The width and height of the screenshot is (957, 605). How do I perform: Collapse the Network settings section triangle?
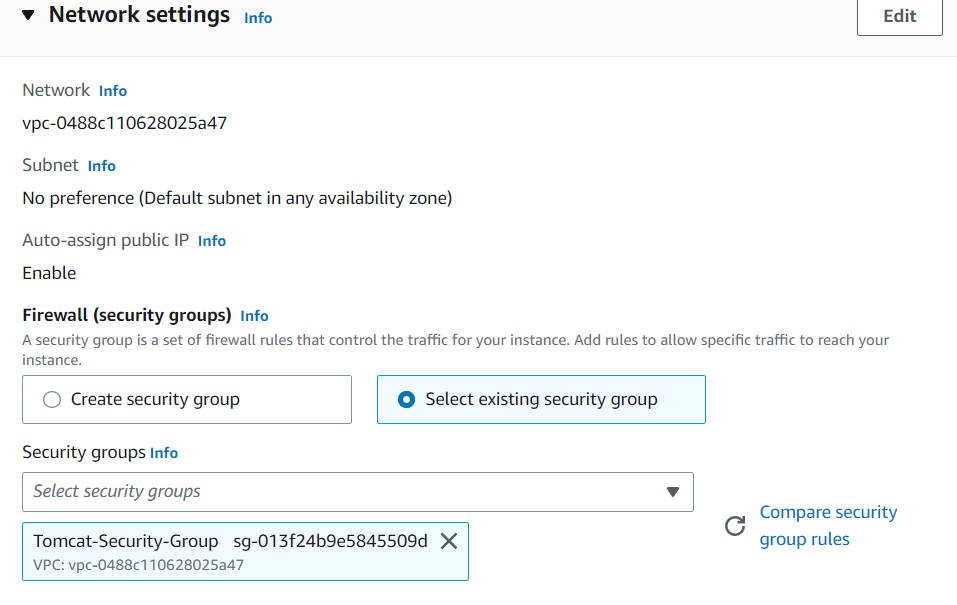pyautogui.click(x=28, y=15)
